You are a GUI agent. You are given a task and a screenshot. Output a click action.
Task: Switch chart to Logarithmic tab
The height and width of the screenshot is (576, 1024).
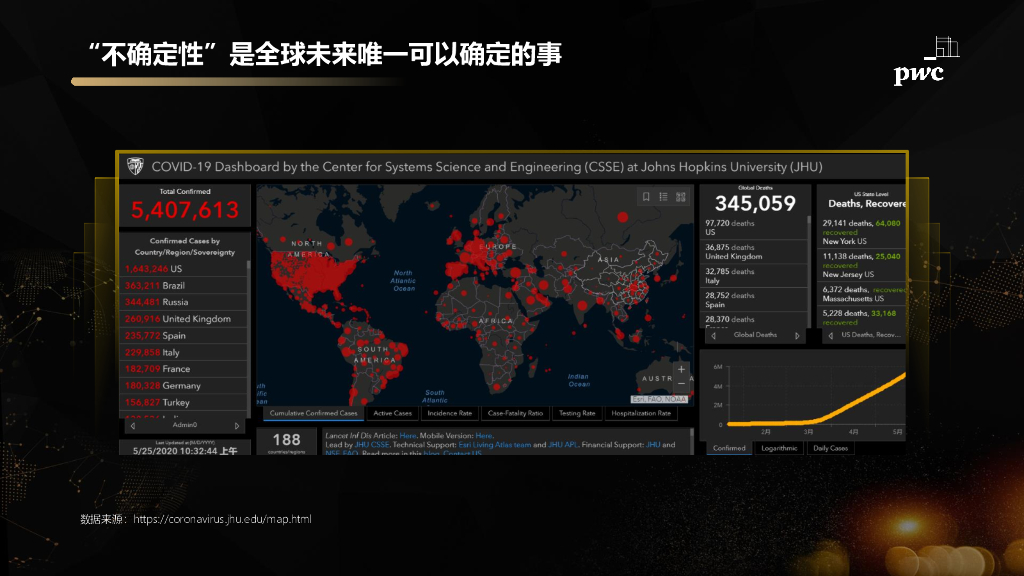[779, 448]
